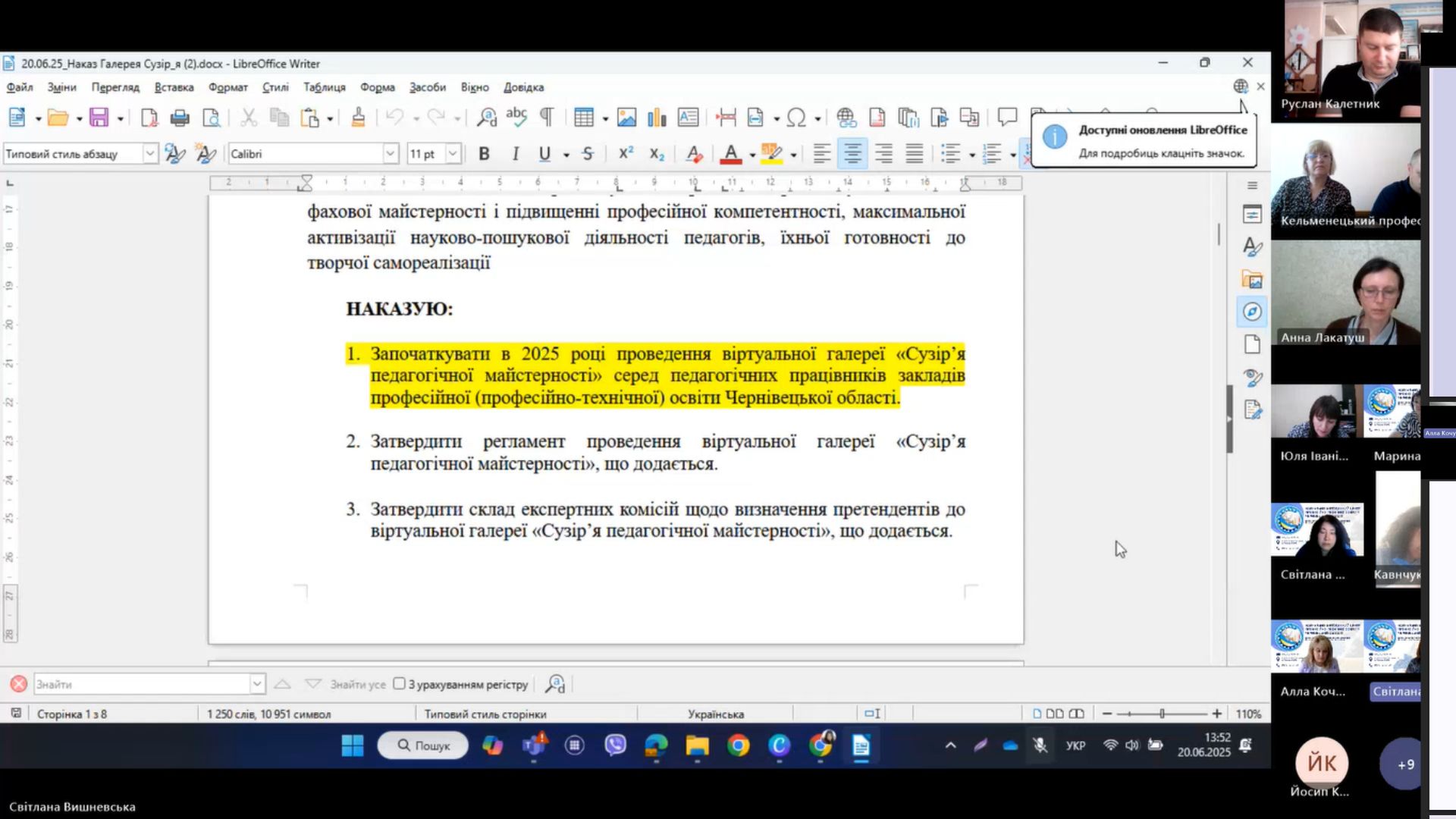Click the Пошук search box on taskbar
1456x819 pixels.
click(423, 745)
